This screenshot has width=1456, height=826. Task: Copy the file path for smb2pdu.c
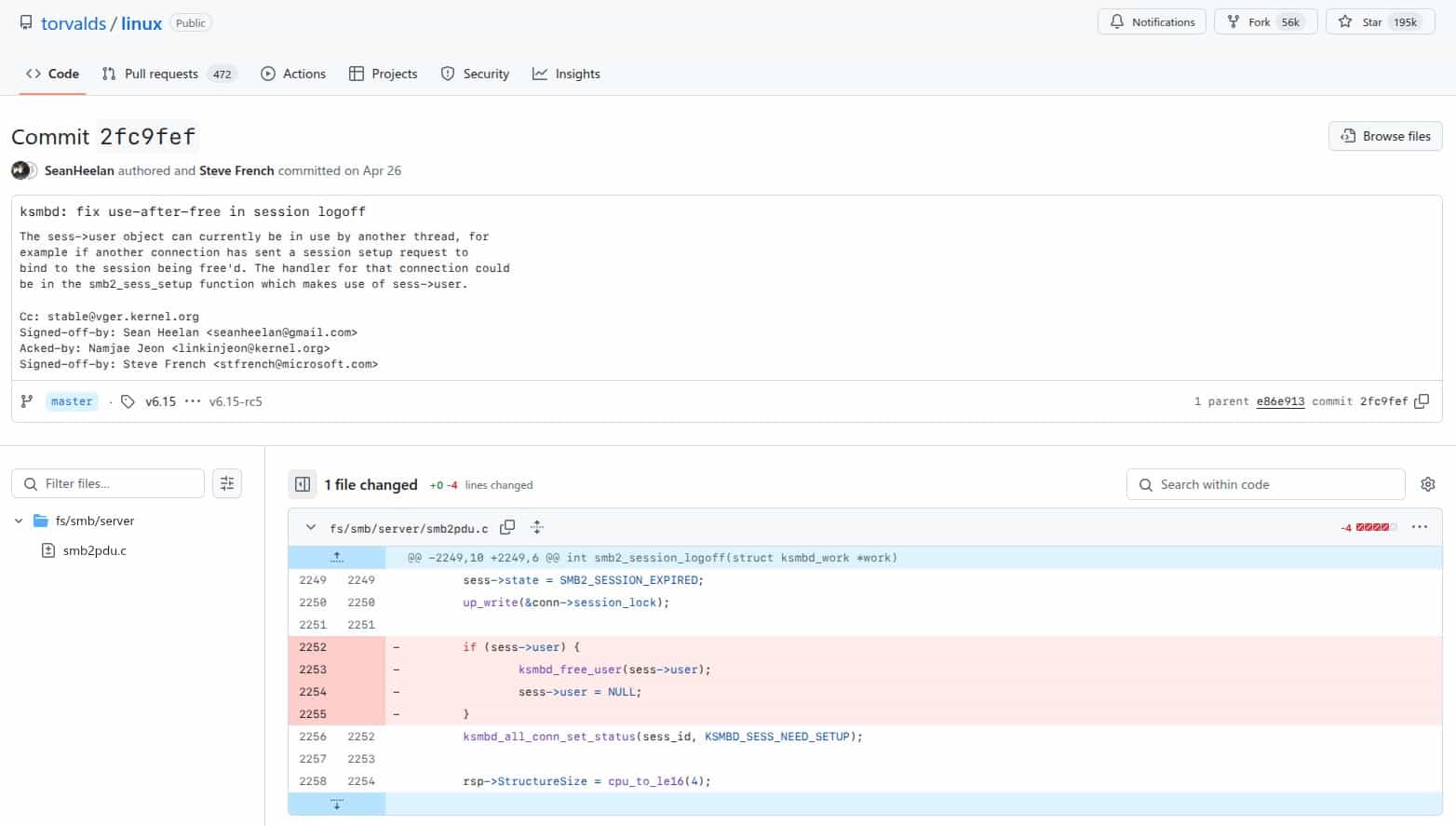tap(507, 527)
